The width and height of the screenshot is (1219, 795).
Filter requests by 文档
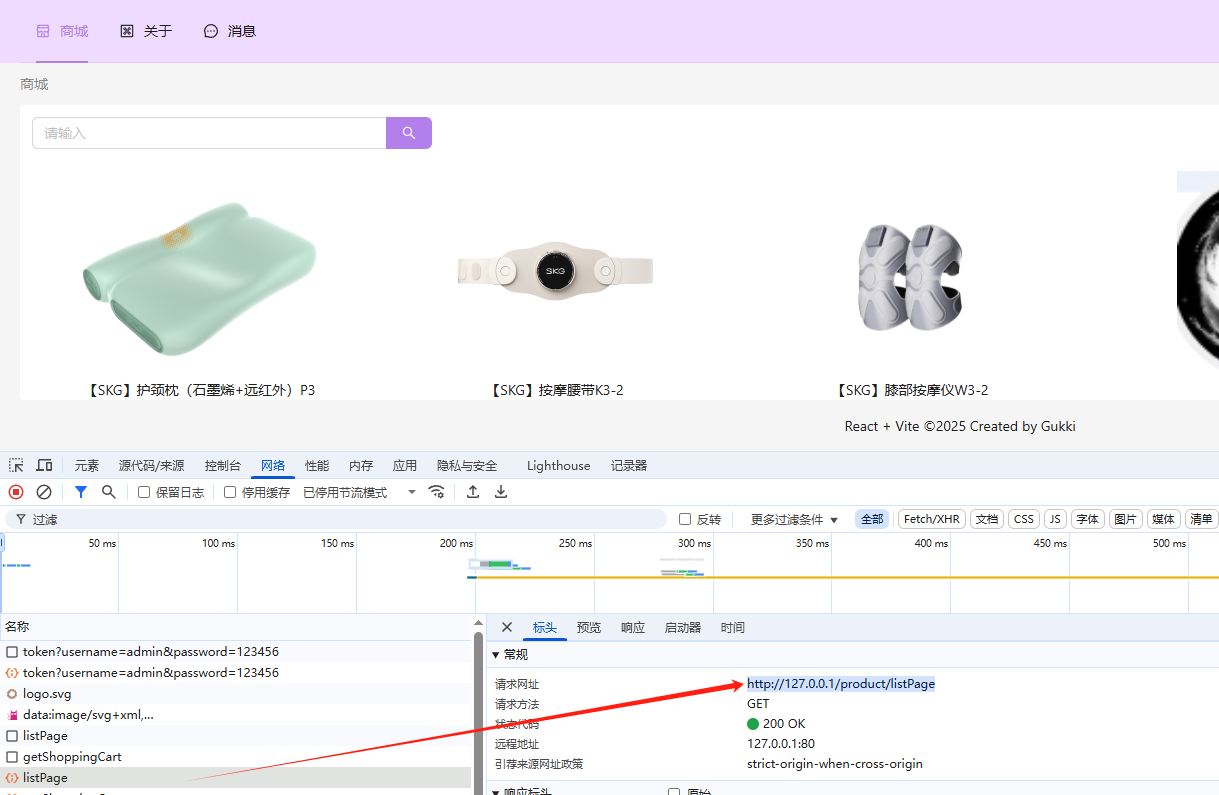(987, 519)
